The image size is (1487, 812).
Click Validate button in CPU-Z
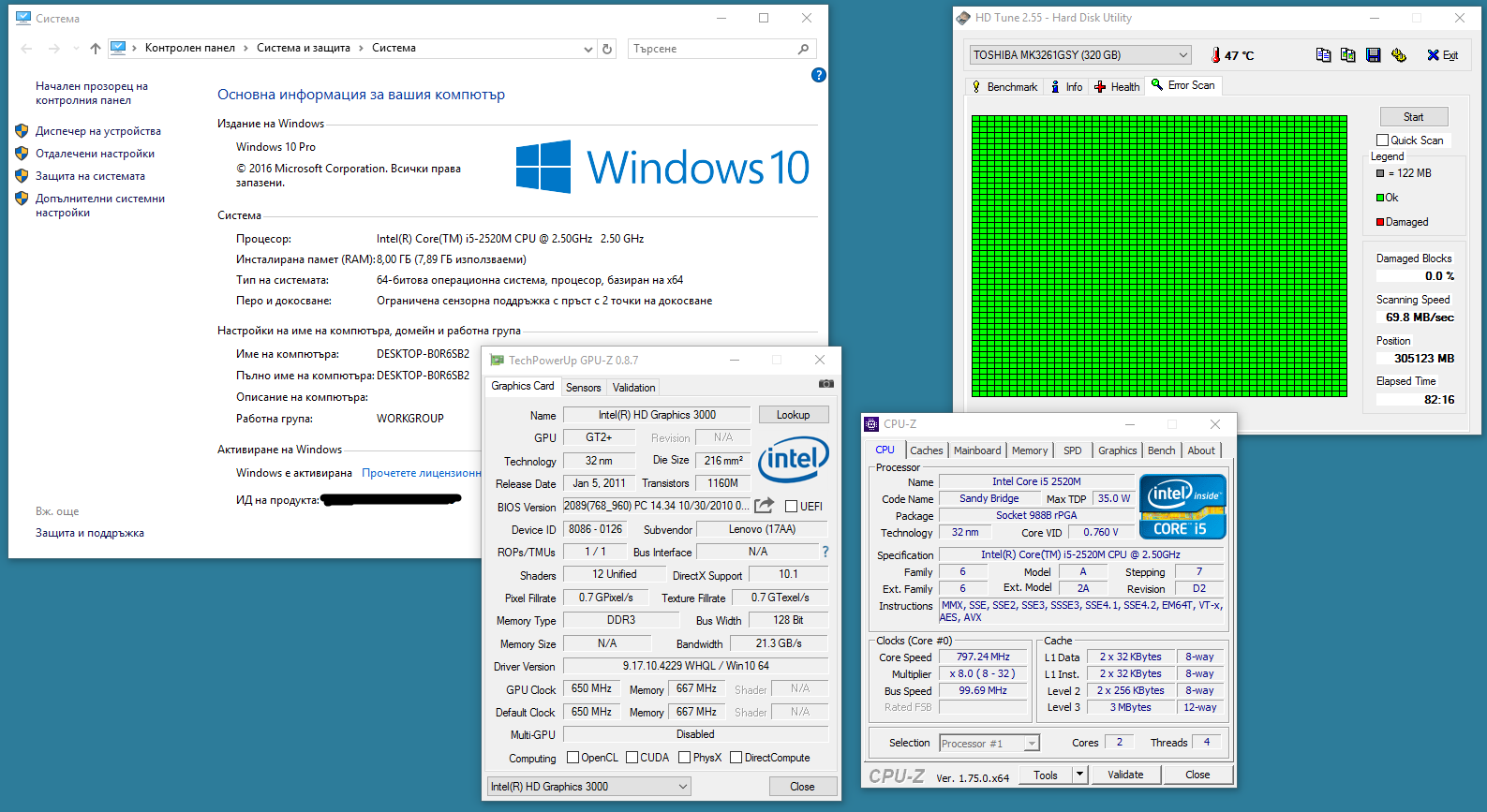tap(1125, 775)
